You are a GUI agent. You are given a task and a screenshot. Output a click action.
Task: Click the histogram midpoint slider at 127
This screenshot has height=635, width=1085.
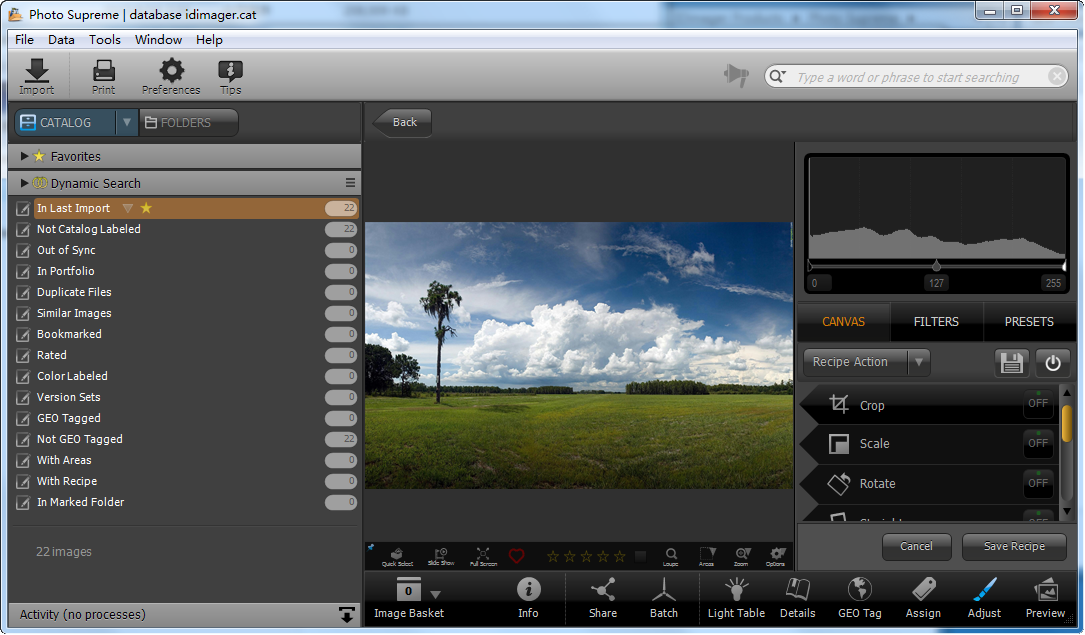[936, 266]
